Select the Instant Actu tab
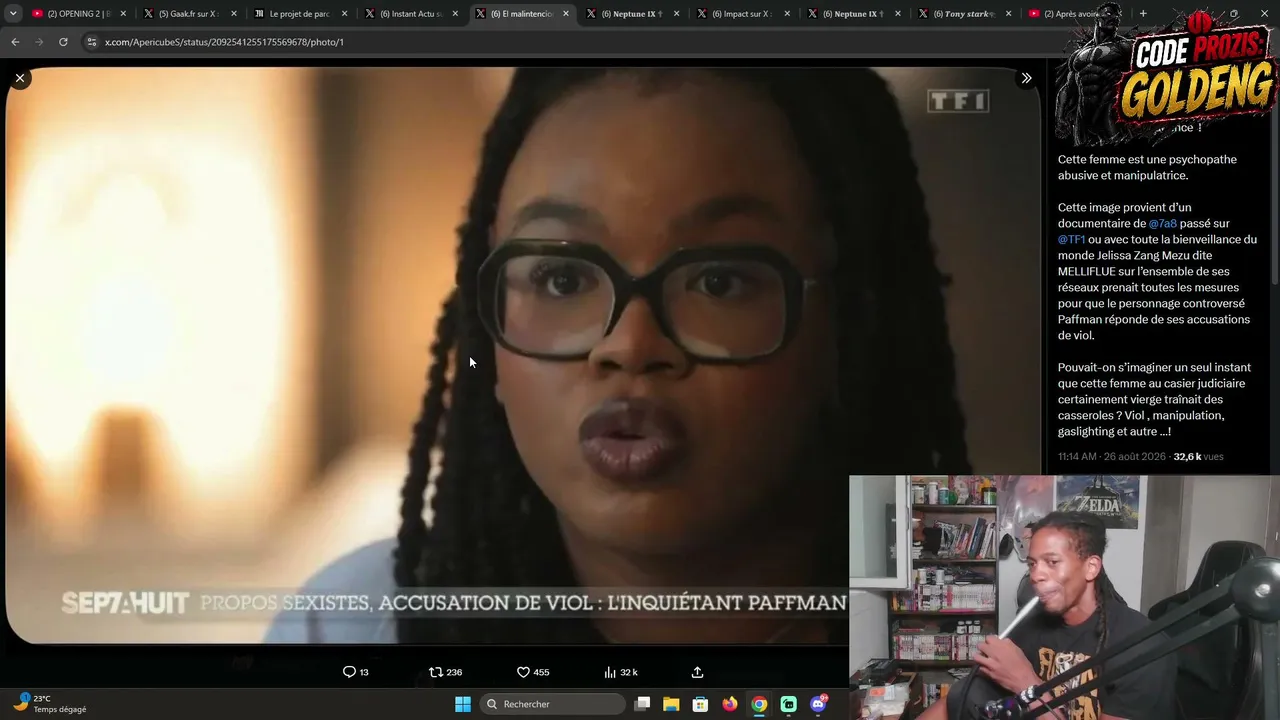The width and height of the screenshot is (1280, 720). pos(411,14)
